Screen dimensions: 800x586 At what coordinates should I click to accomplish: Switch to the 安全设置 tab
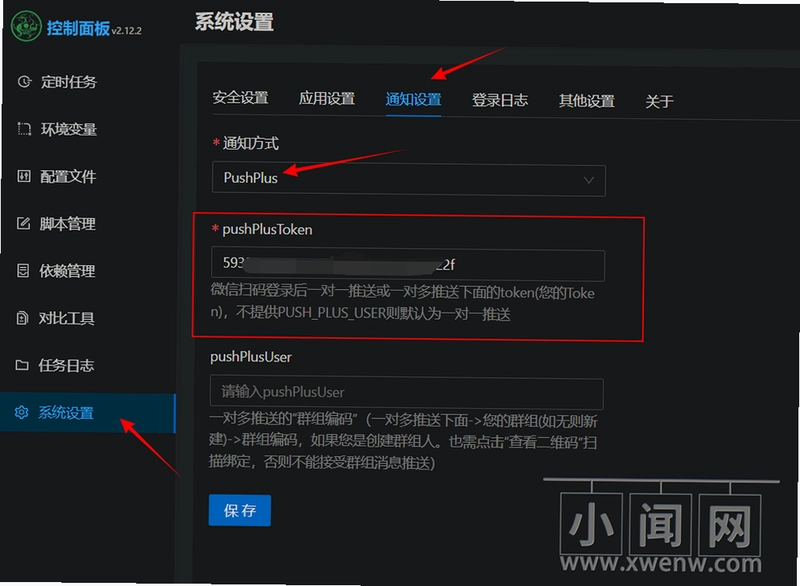[x=240, y=97]
